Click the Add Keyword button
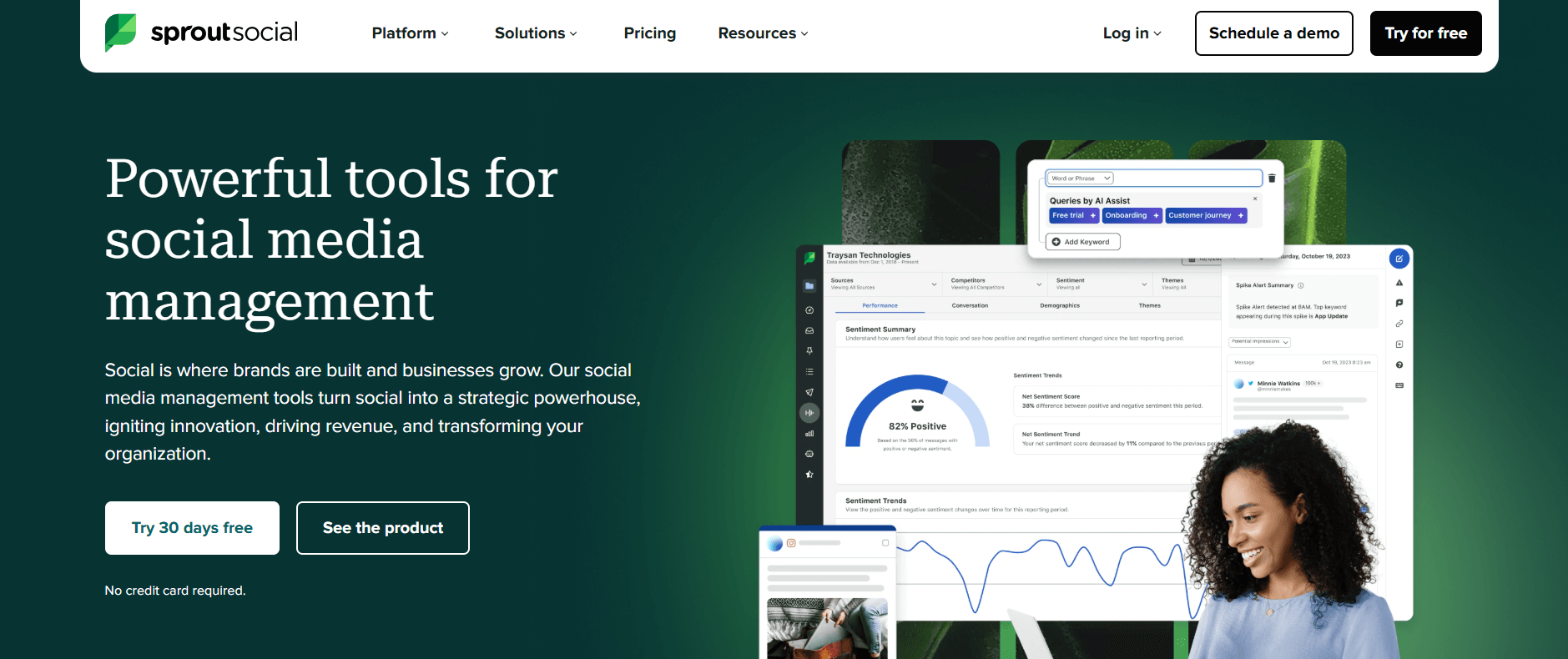 coord(1082,242)
